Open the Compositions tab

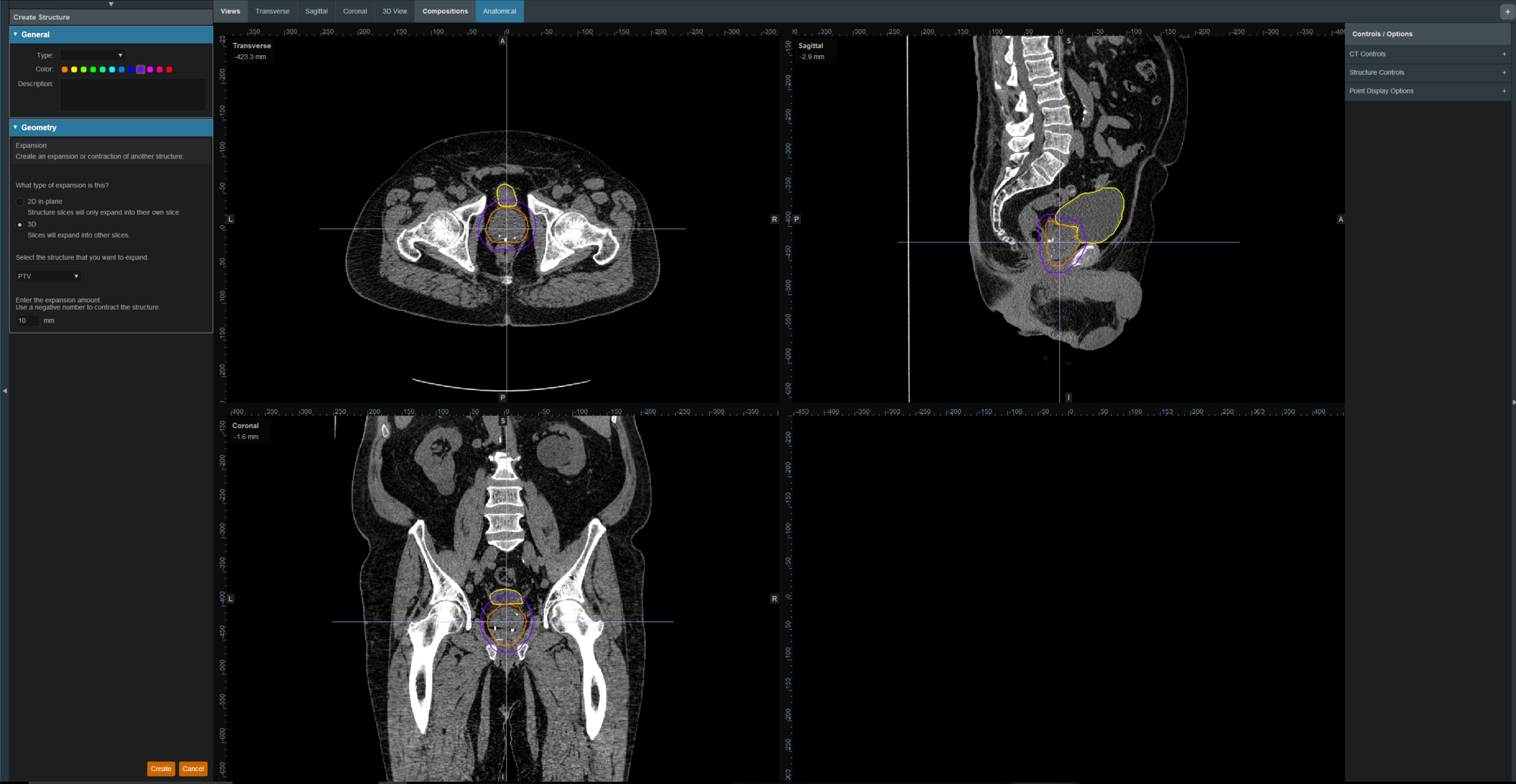pos(444,11)
